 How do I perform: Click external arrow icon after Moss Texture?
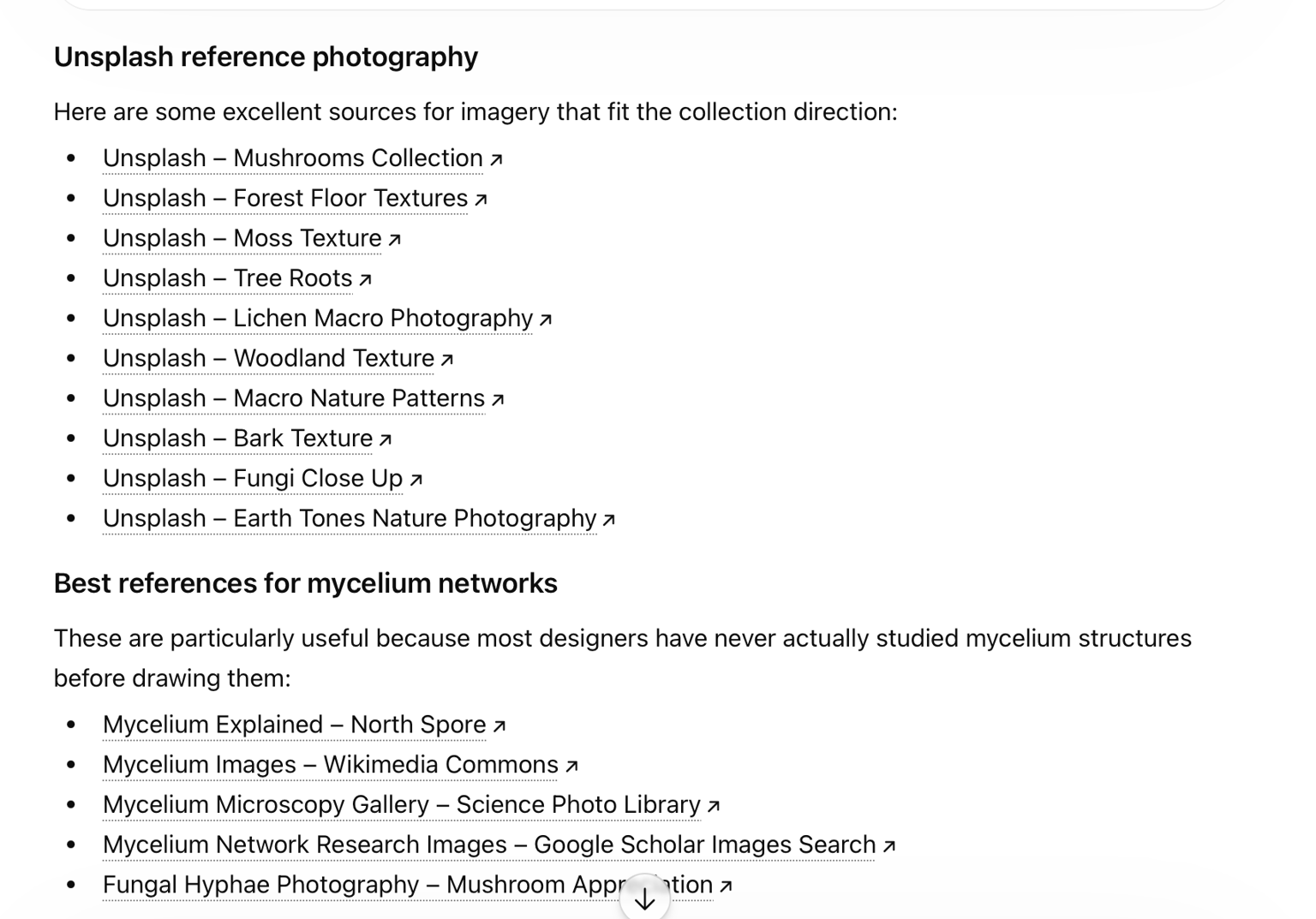[x=394, y=240]
